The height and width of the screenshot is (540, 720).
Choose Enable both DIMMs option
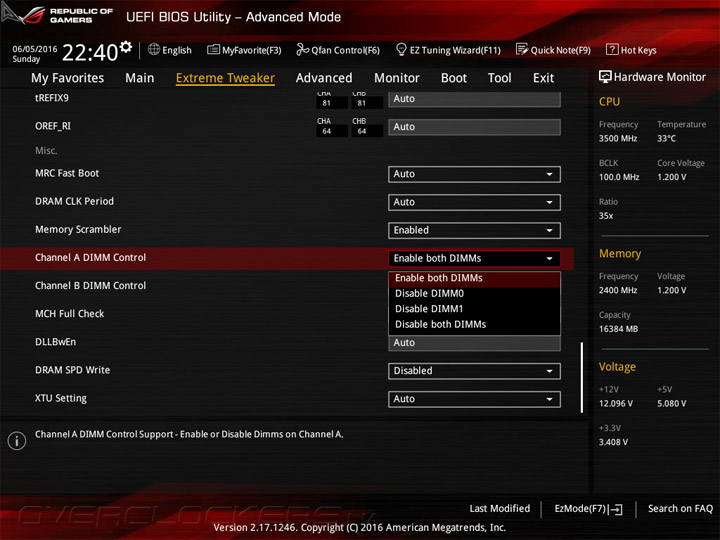point(474,278)
